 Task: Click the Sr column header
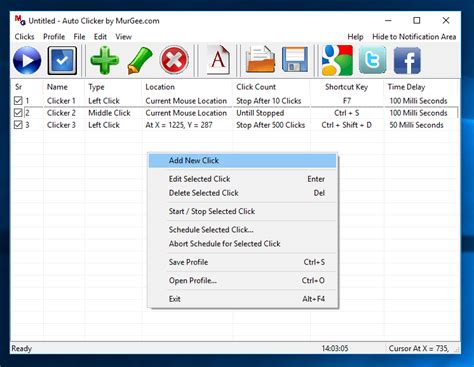tap(27, 87)
